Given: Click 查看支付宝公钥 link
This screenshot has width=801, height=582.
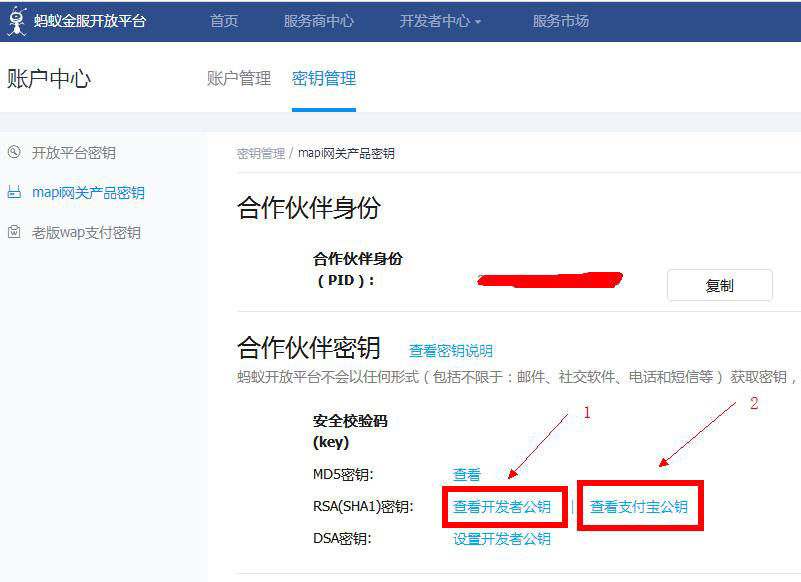Looking at the screenshot, I should pos(639,507).
